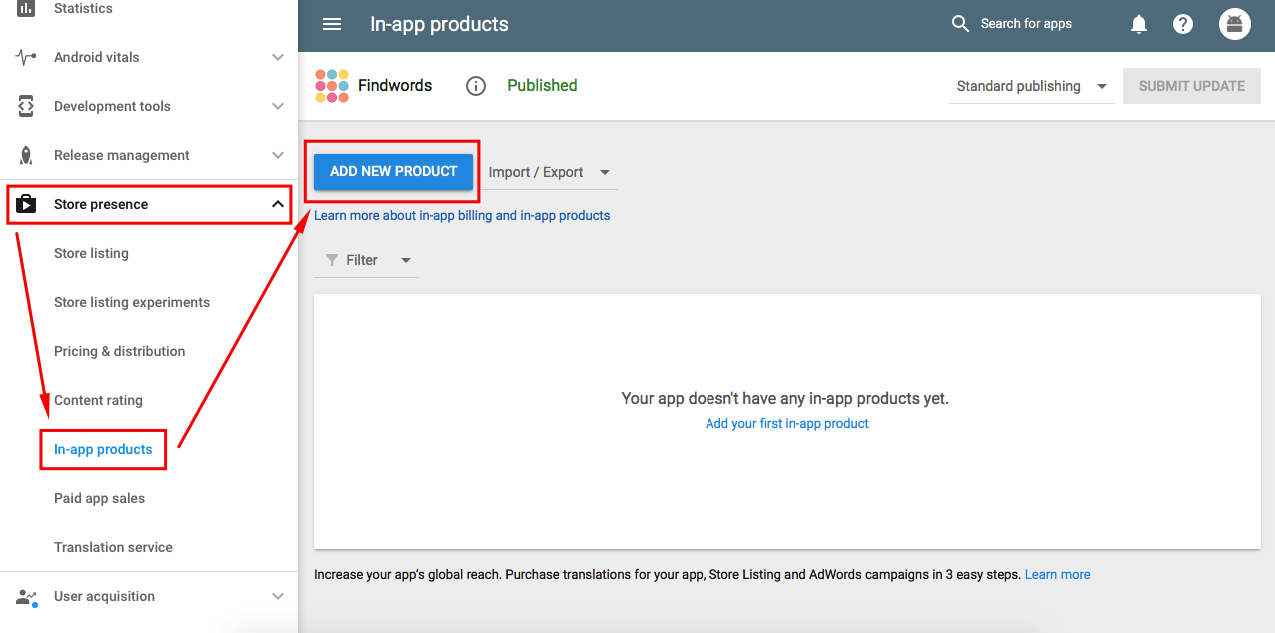Open Store listing experiments
The image size is (1275, 633).
tap(132, 302)
